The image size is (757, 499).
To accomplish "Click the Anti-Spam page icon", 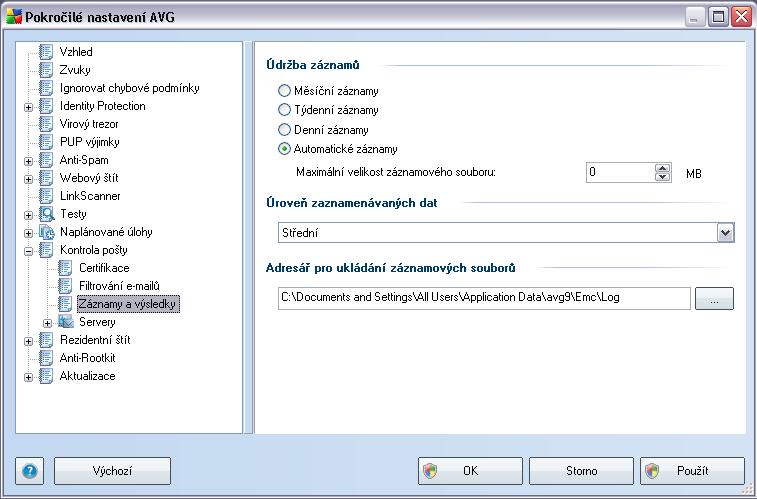I will pos(46,160).
